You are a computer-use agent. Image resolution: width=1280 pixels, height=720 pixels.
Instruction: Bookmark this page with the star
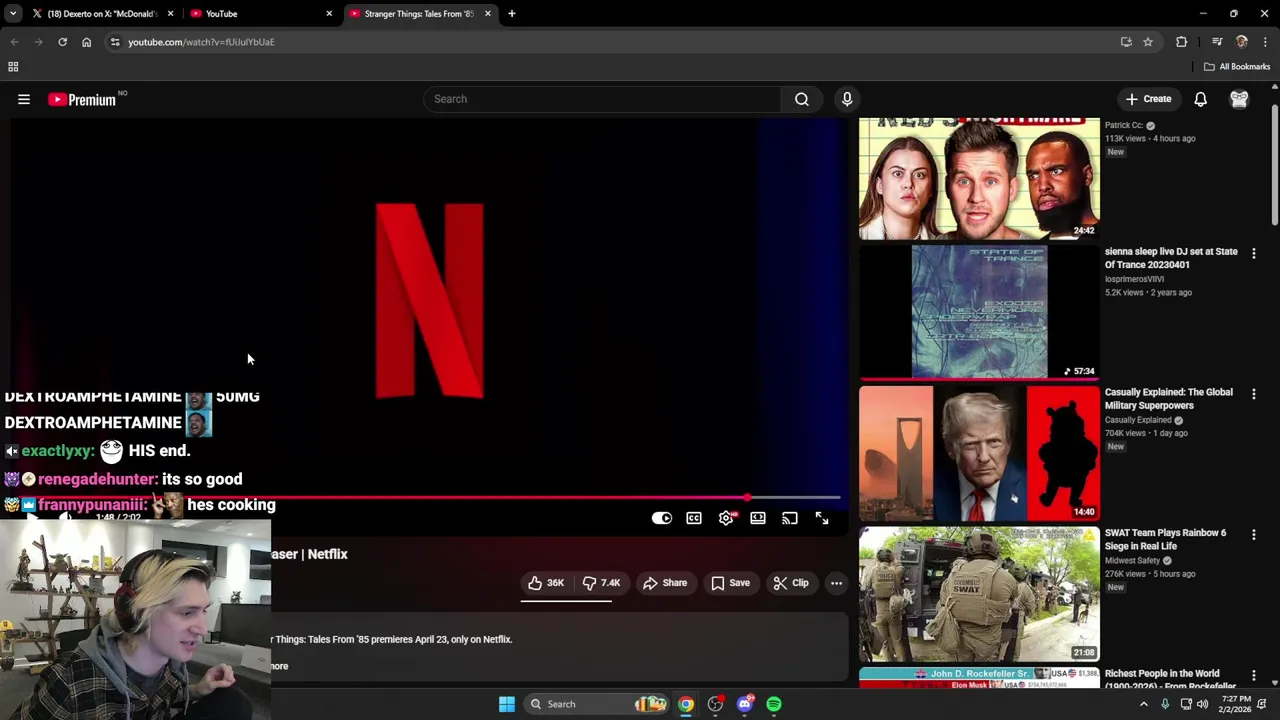click(x=1148, y=42)
